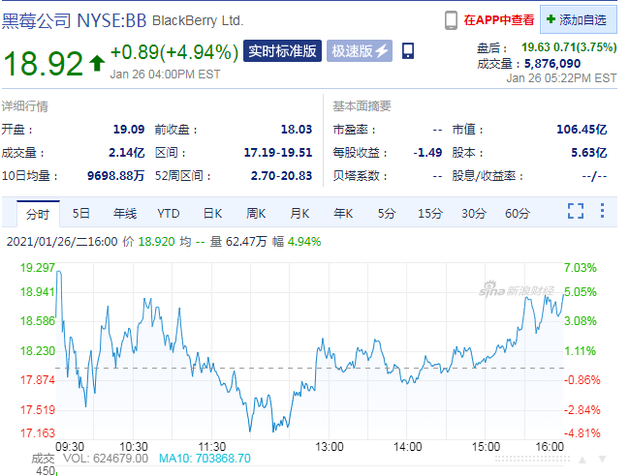The width and height of the screenshot is (630, 476).
Task: Click the current price 18.92
Action: [x=43, y=63]
